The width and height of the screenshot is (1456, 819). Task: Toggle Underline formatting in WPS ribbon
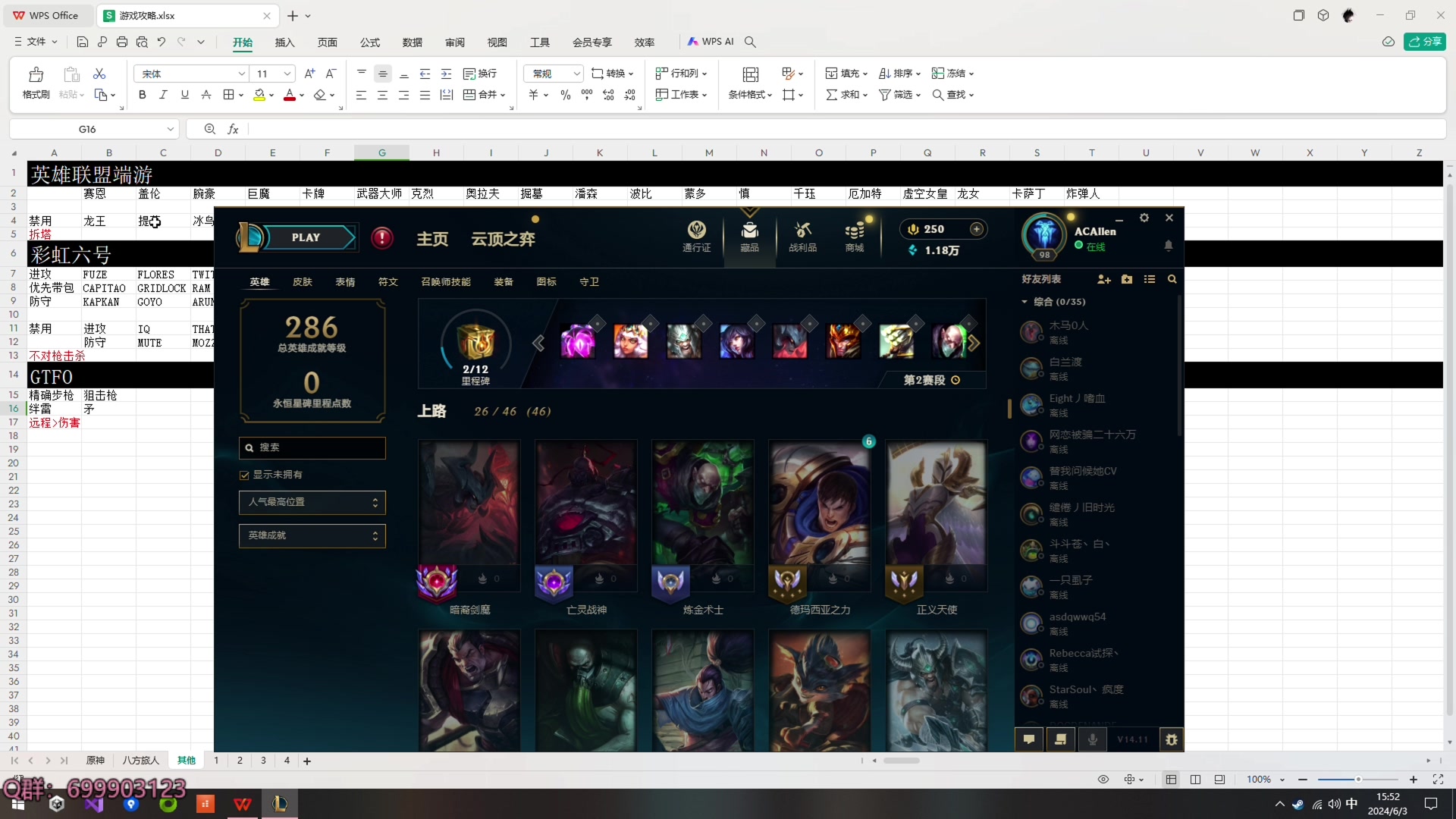click(184, 95)
